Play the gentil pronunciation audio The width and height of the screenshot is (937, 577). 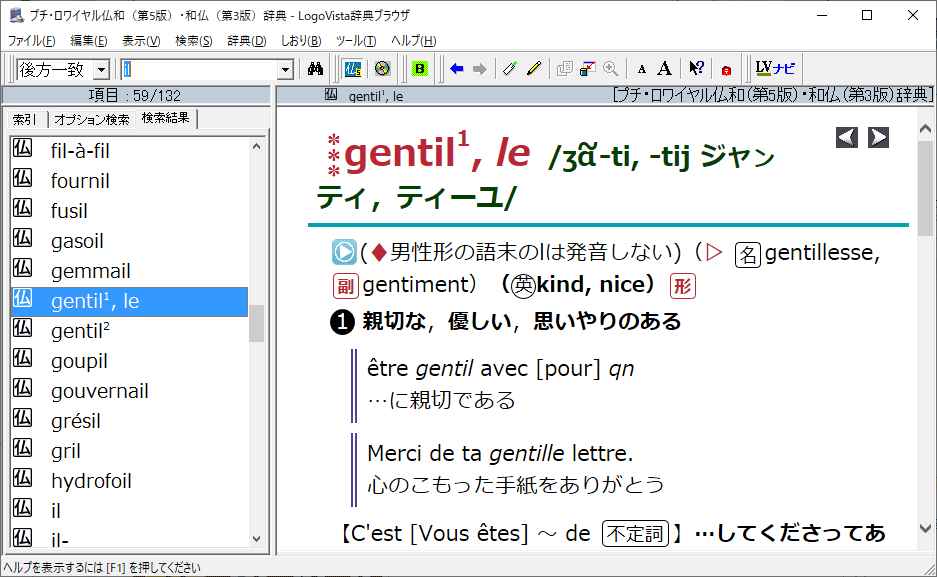pos(344,253)
